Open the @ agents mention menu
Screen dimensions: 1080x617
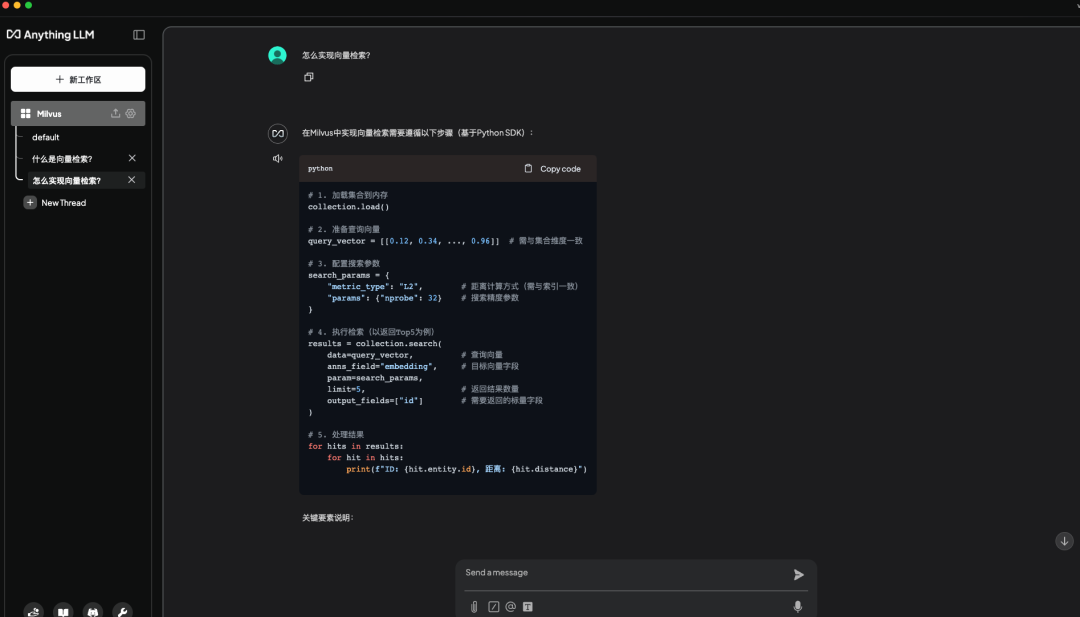click(x=510, y=606)
